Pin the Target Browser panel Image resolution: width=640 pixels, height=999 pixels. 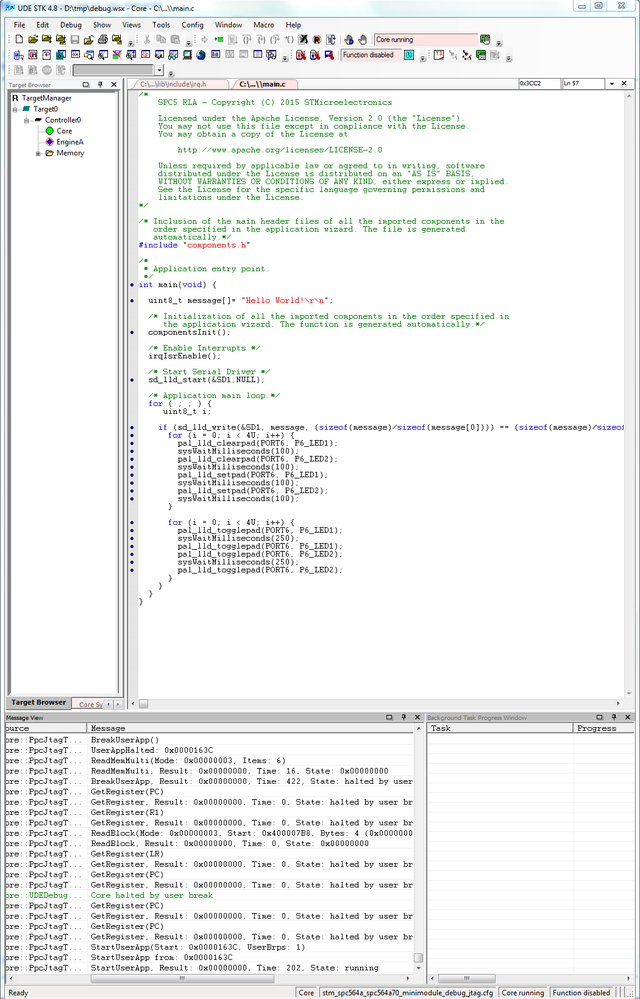tap(100, 84)
